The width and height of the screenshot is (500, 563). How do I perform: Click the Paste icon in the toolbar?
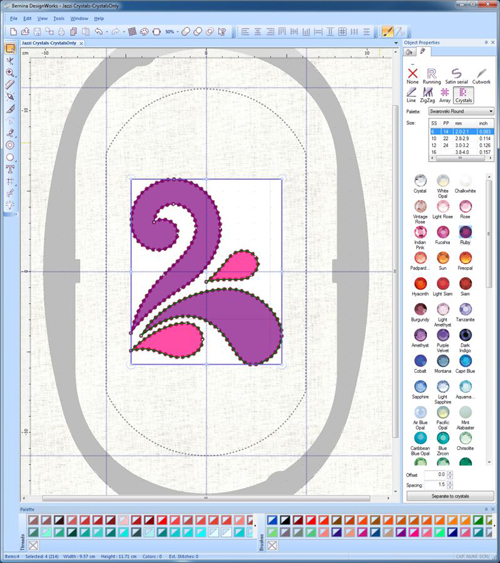click(x=86, y=32)
